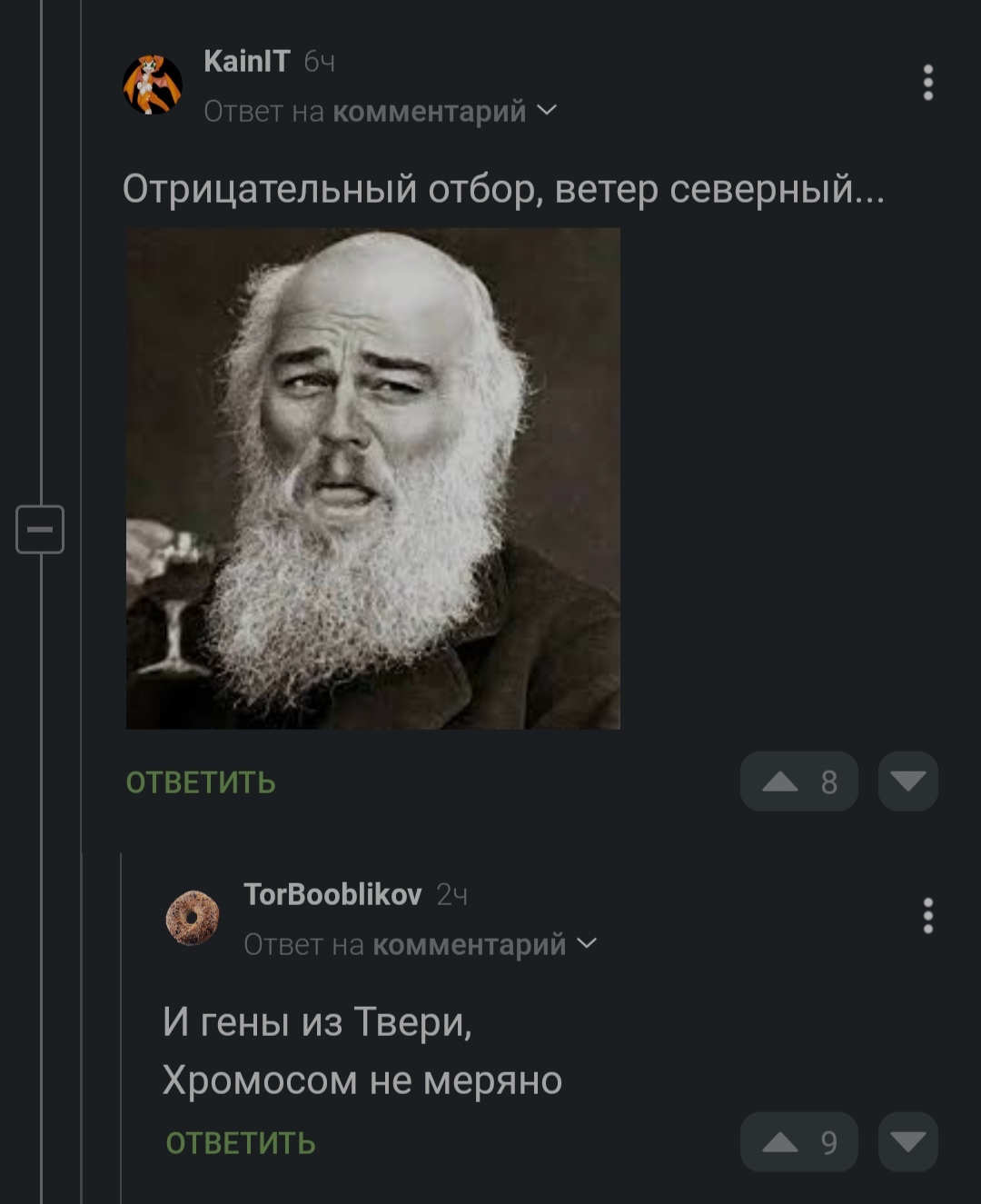This screenshot has width=981, height=1204.
Task: Expand parent comment chevron under TorBooblikov
Action: (x=587, y=944)
